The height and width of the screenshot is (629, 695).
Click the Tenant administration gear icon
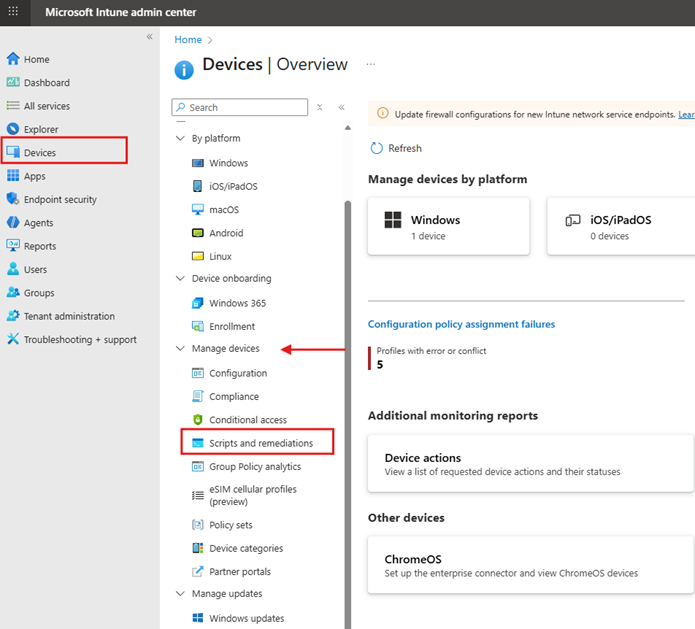click(x=13, y=315)
